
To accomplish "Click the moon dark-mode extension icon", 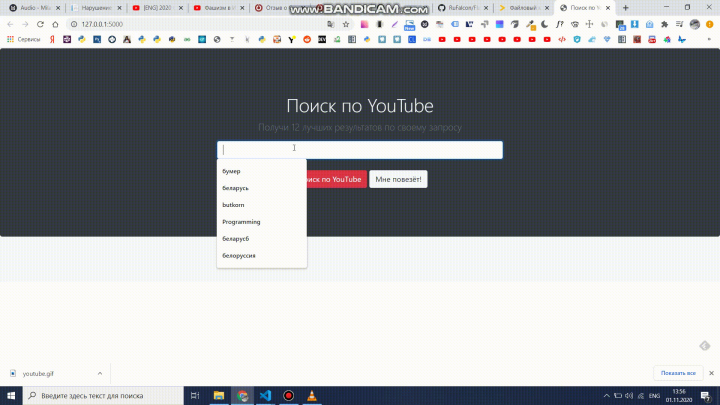I will [545, 24].
